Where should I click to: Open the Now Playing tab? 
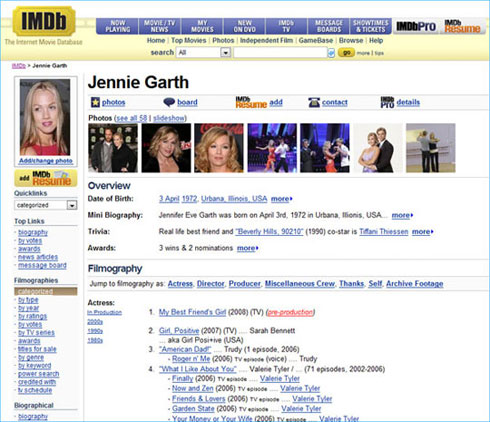[117, 26]
